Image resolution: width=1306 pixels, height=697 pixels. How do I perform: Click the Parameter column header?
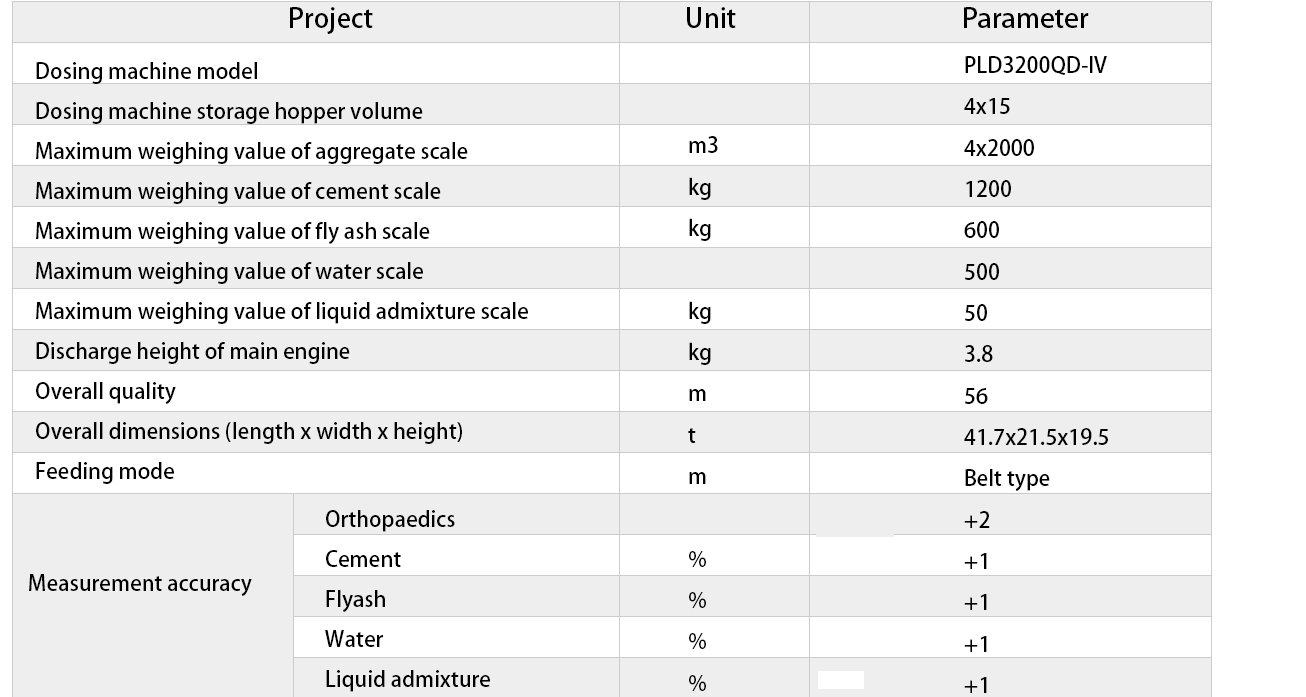1024,19
